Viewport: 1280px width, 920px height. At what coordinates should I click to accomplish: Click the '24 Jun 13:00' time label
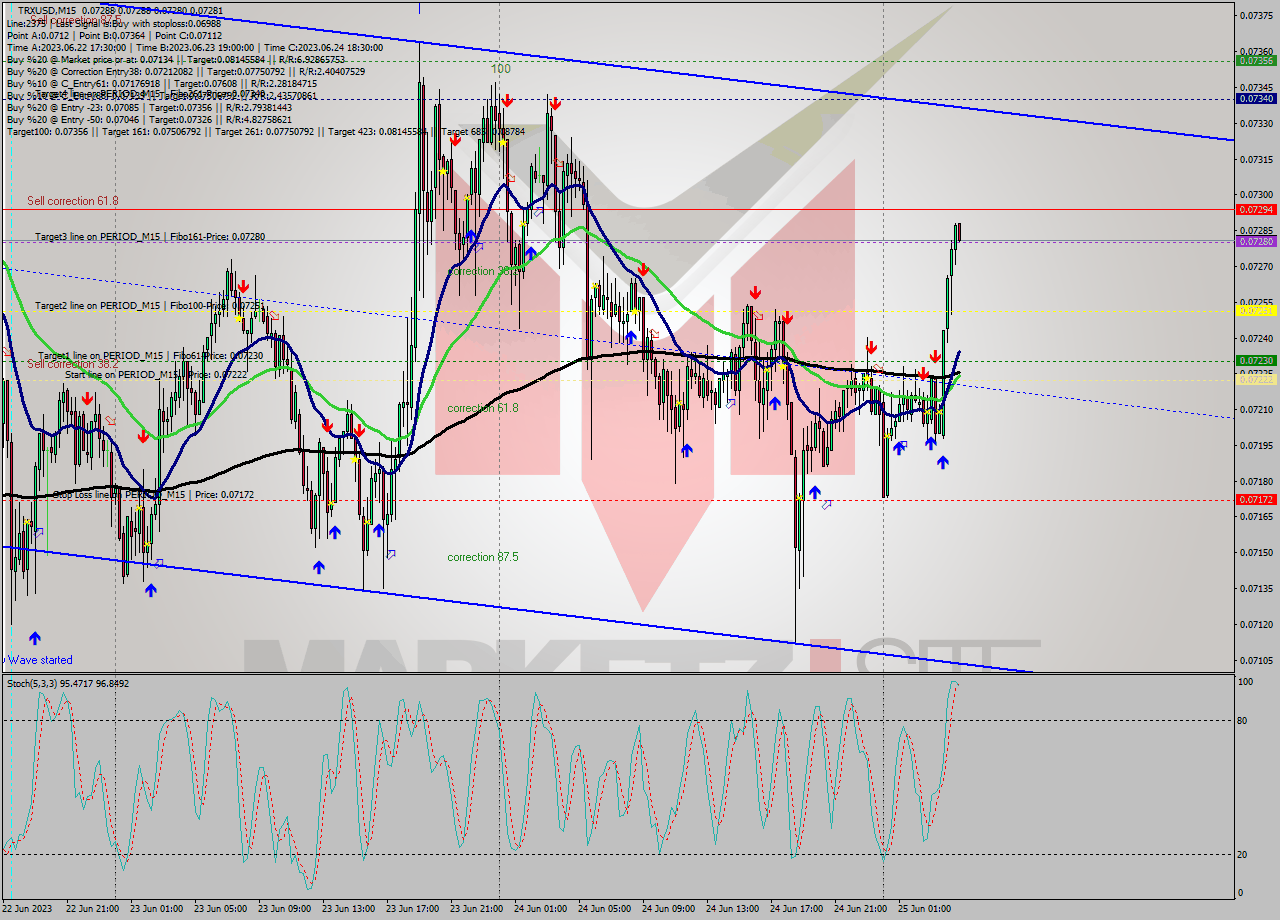(731, 909)
